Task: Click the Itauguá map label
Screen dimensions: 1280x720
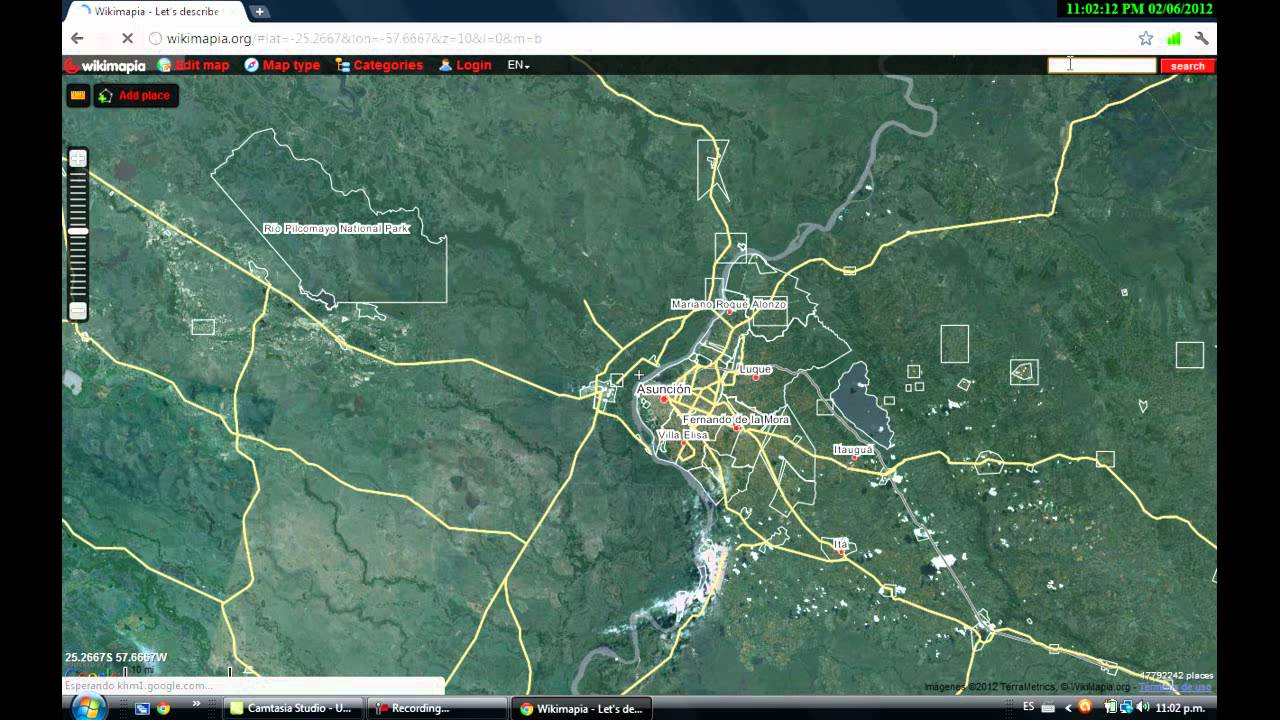Action: (853, 450)
